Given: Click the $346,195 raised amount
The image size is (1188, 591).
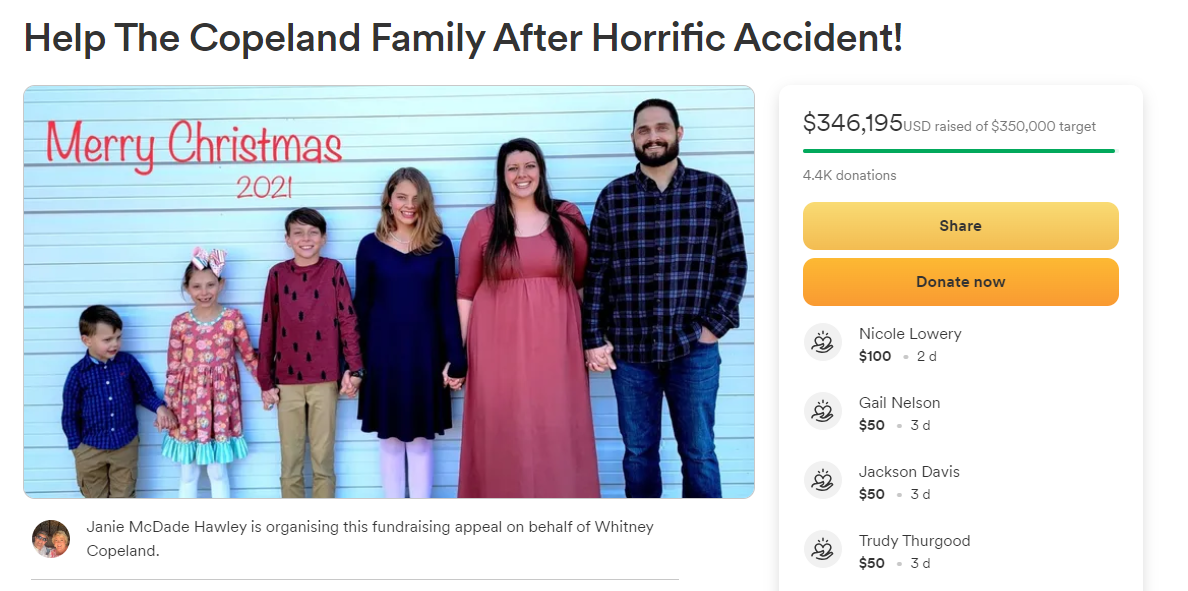Looking at the screenshot, I should (852, 123).
